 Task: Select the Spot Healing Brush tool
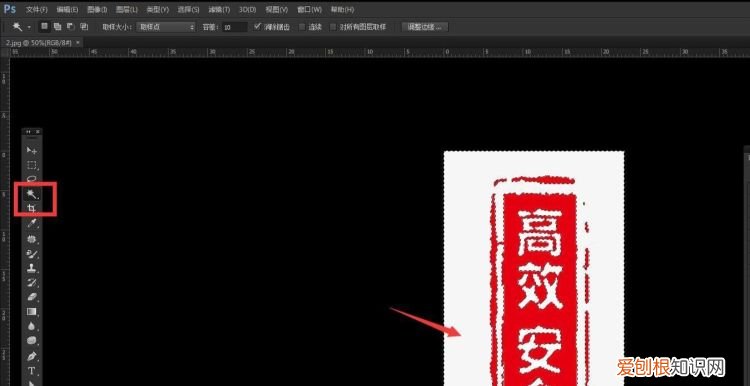[32, 238]
